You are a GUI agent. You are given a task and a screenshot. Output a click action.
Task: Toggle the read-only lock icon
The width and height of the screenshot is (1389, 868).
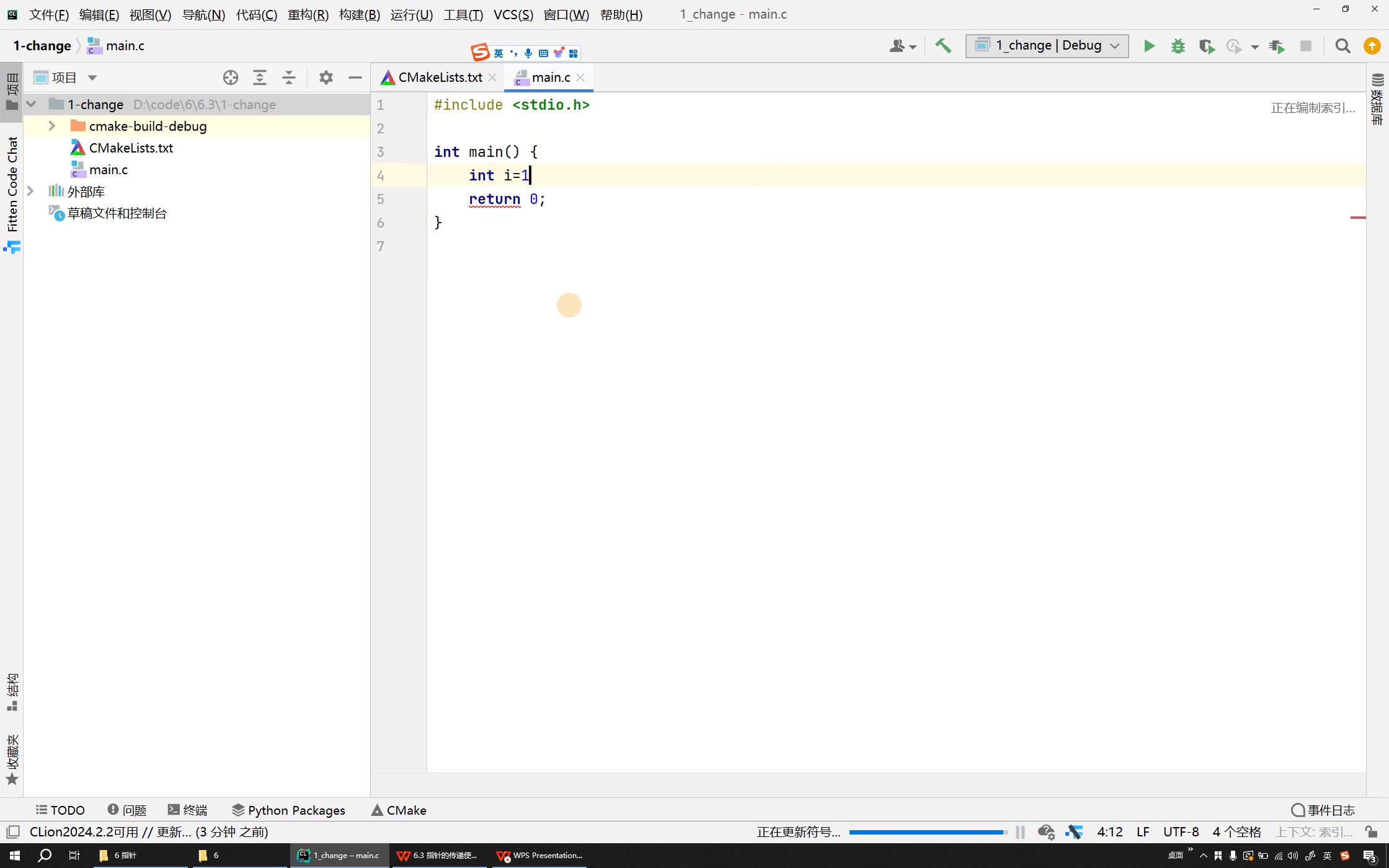click(x=1371, y=832)
